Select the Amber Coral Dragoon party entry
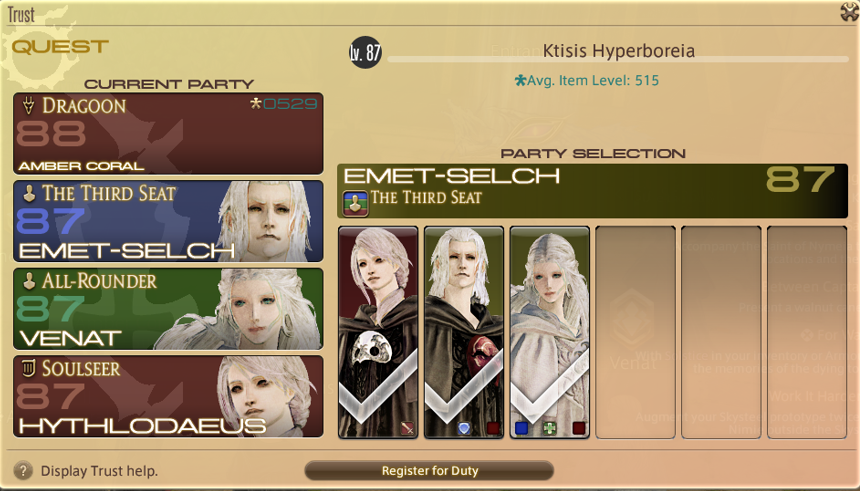This screenshot has height=491, width=860. pyautogui.click(x=168, y=133)
